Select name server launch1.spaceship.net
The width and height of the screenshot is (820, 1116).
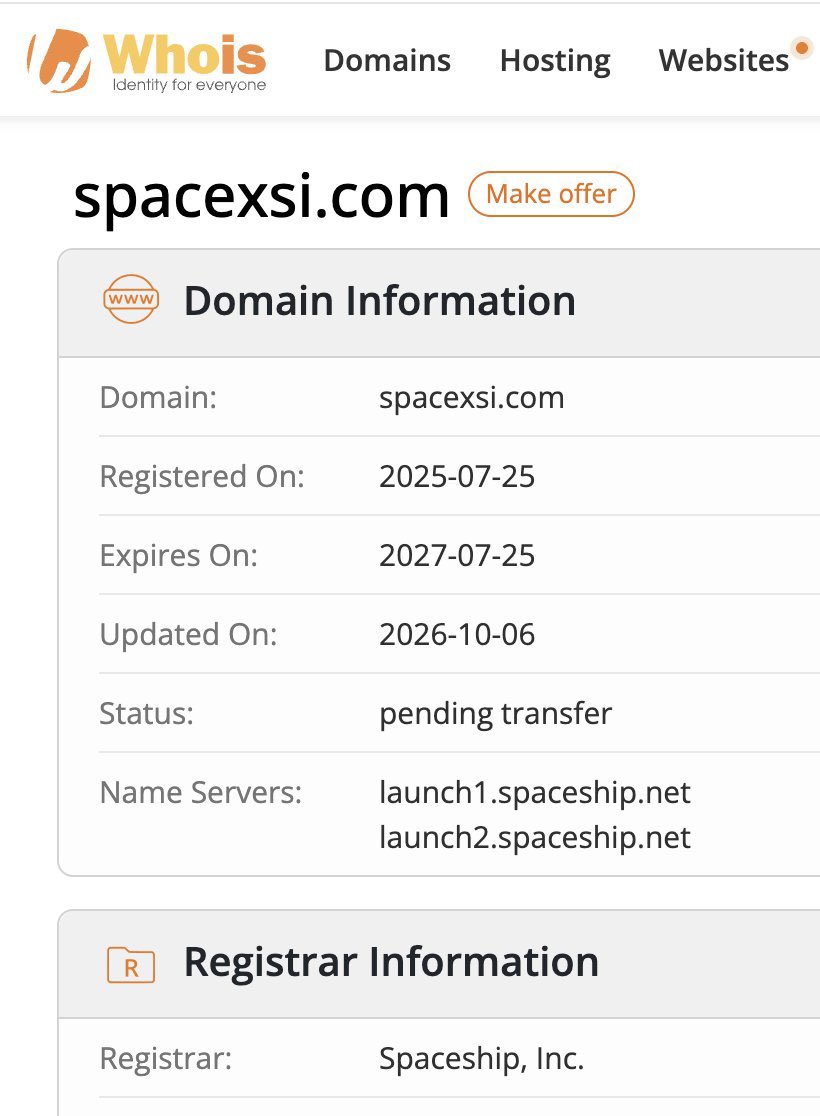(535, 793)
